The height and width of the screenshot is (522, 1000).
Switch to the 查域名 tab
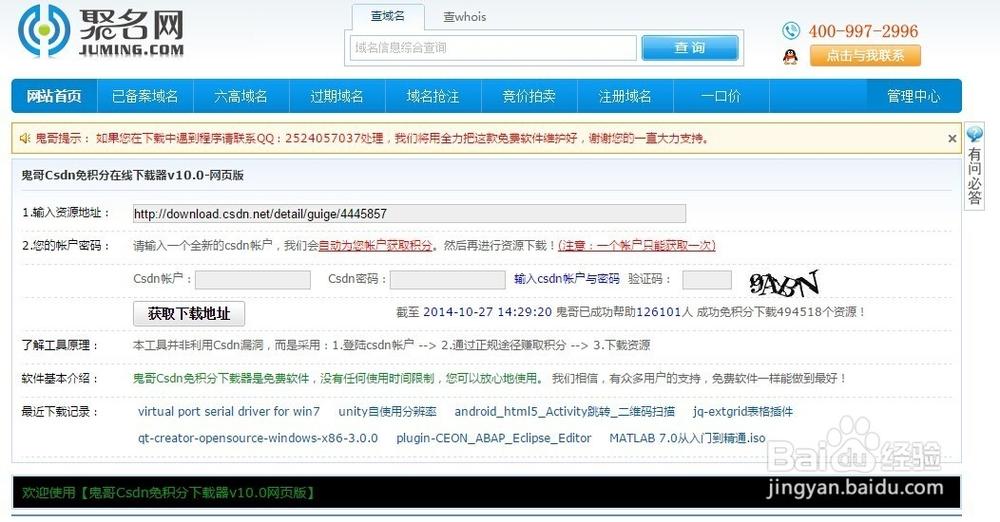388,16
